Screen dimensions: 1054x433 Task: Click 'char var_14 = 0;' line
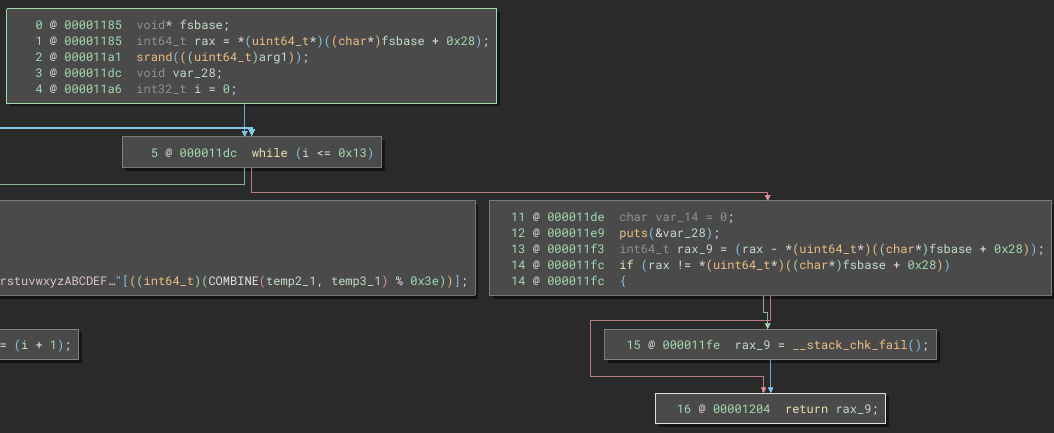pos(677,217)
